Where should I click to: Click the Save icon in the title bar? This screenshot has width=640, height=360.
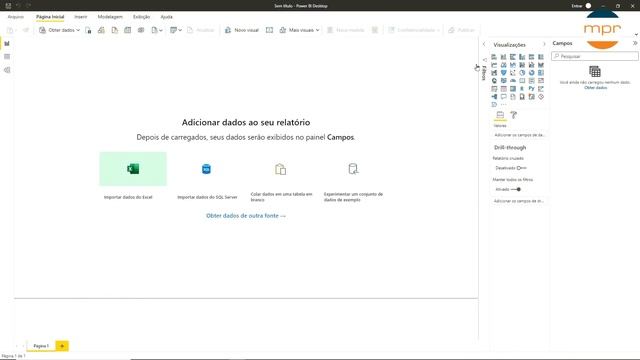tap(8, 6)
